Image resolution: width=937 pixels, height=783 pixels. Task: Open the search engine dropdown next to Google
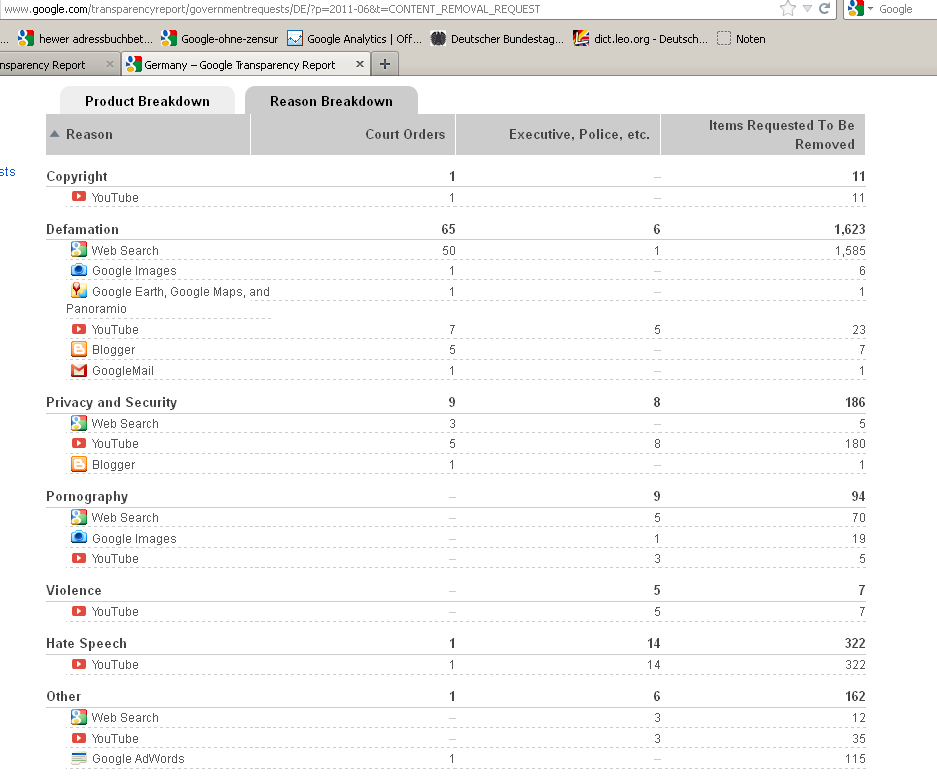click(x=870, y=9)
